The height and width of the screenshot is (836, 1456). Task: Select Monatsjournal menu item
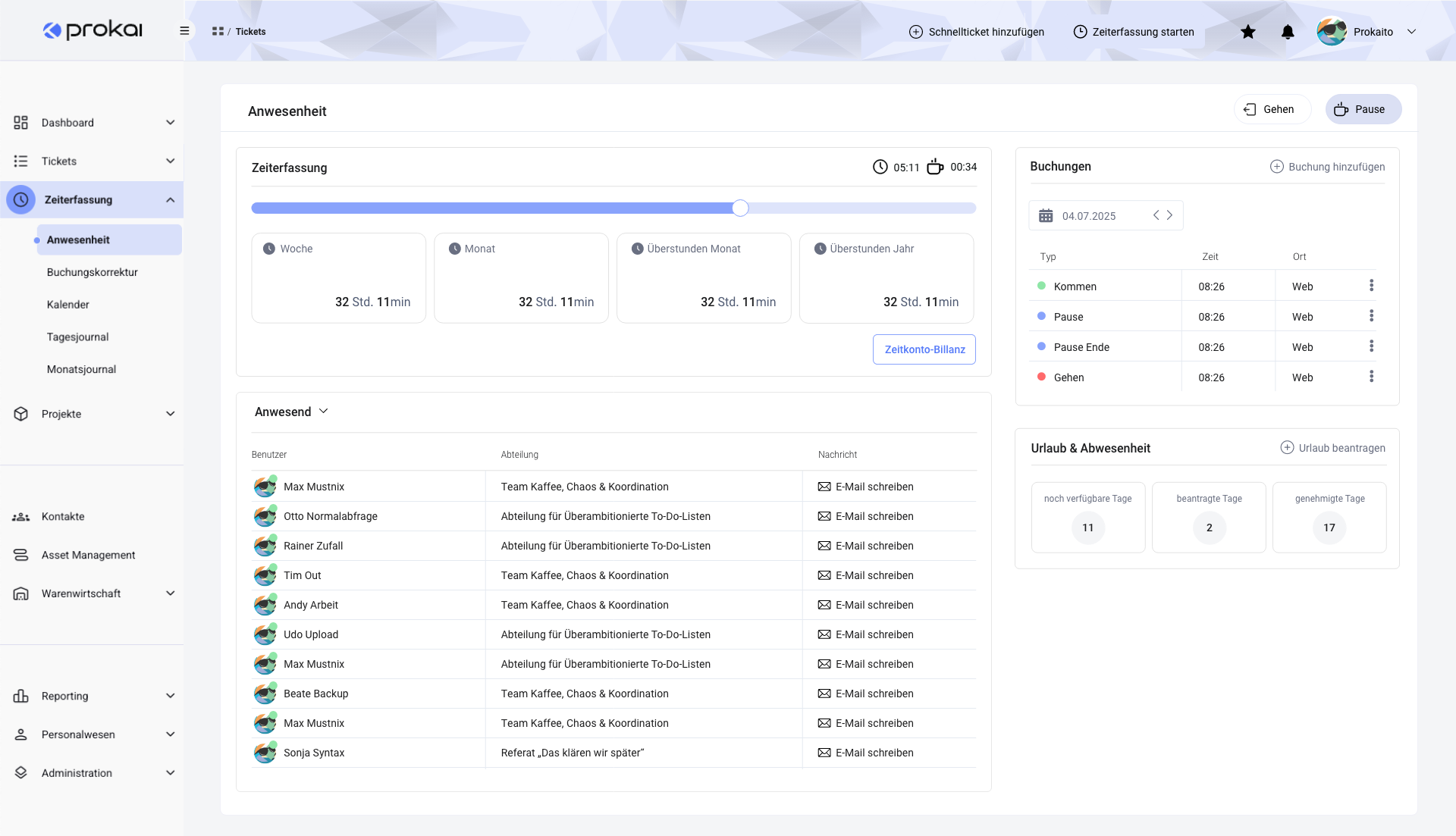pos(81,369)
